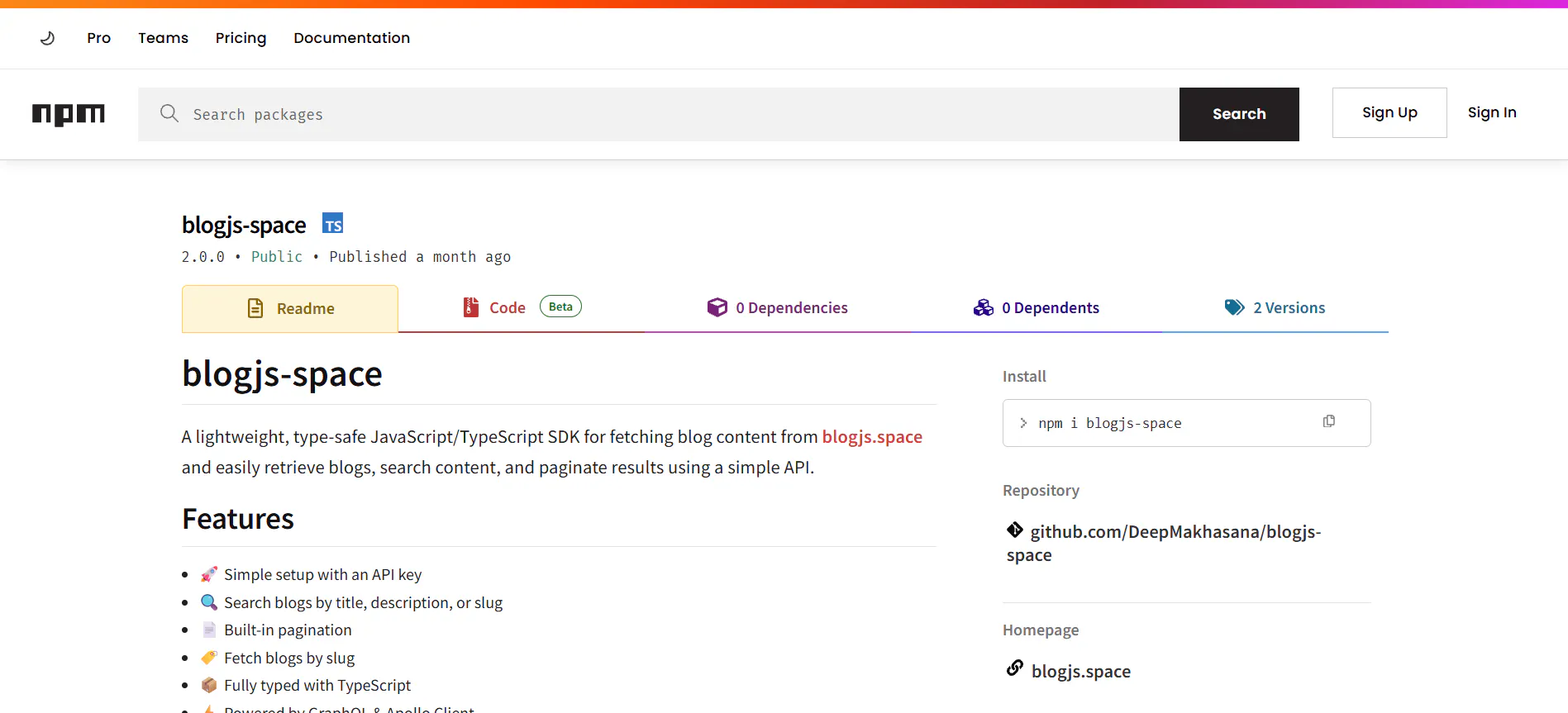Viewport: 1568px width, 713px height.
Task: Click the search magnifier icon
Action: point(169,113)
